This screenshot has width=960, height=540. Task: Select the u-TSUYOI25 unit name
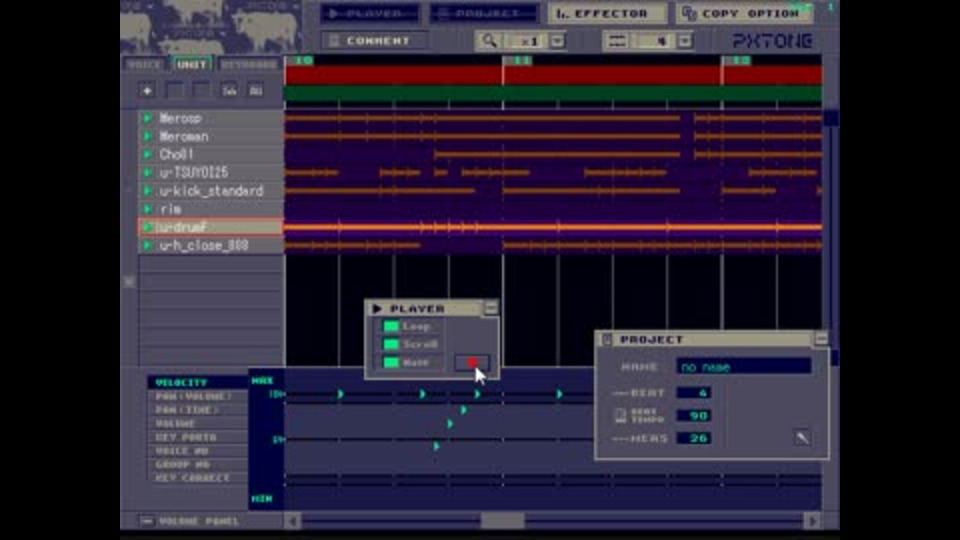[194, 173]
